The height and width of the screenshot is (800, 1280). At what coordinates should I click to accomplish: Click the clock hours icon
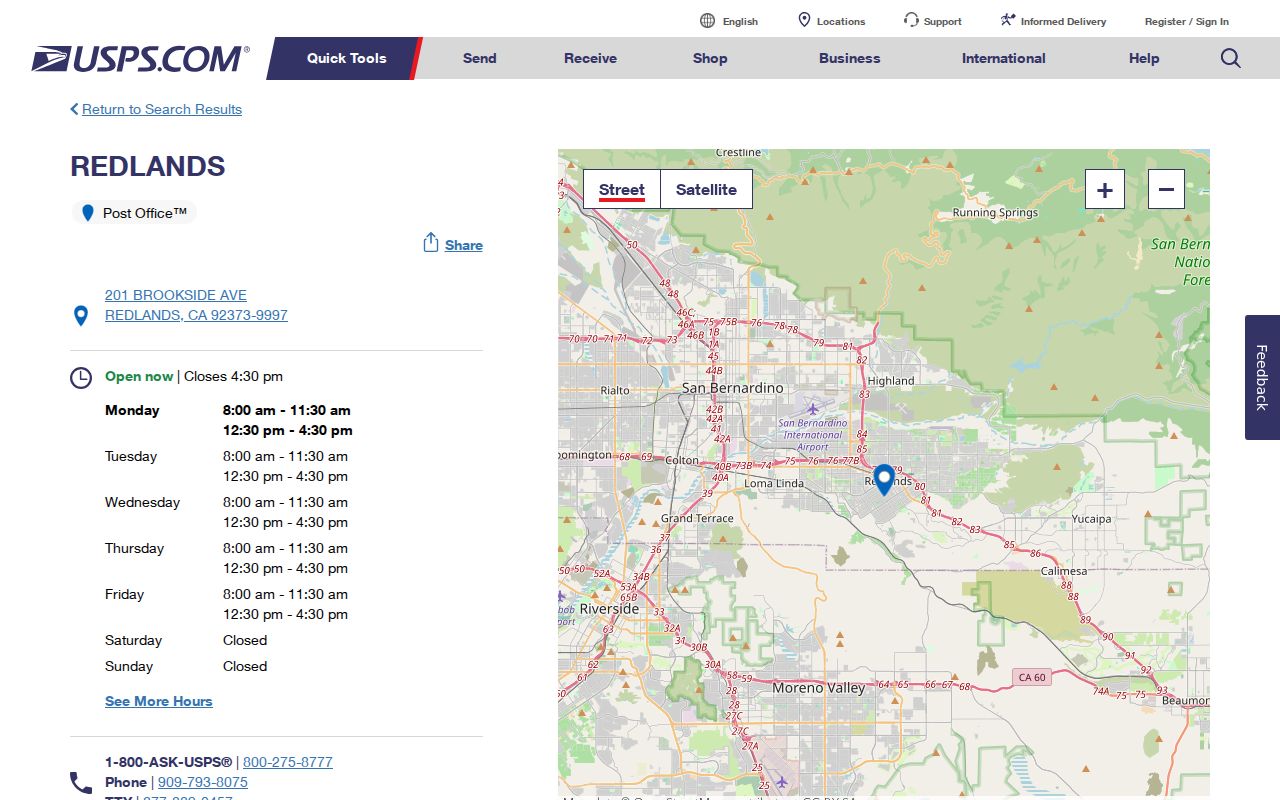[x=81, y=378]
